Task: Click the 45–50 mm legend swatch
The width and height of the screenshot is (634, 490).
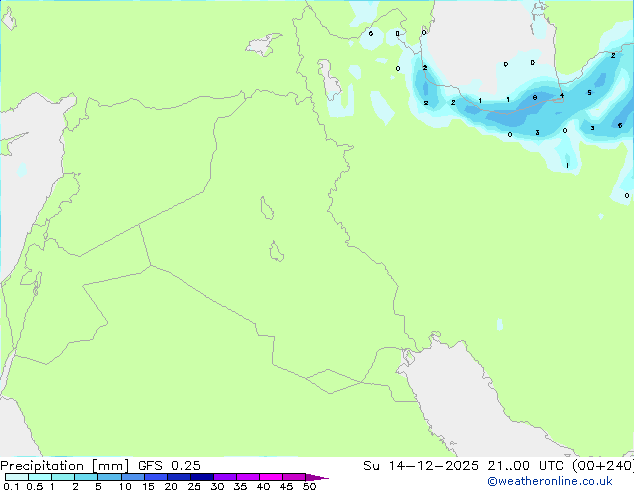Action: pyautogui.click(x=294, y=477)
